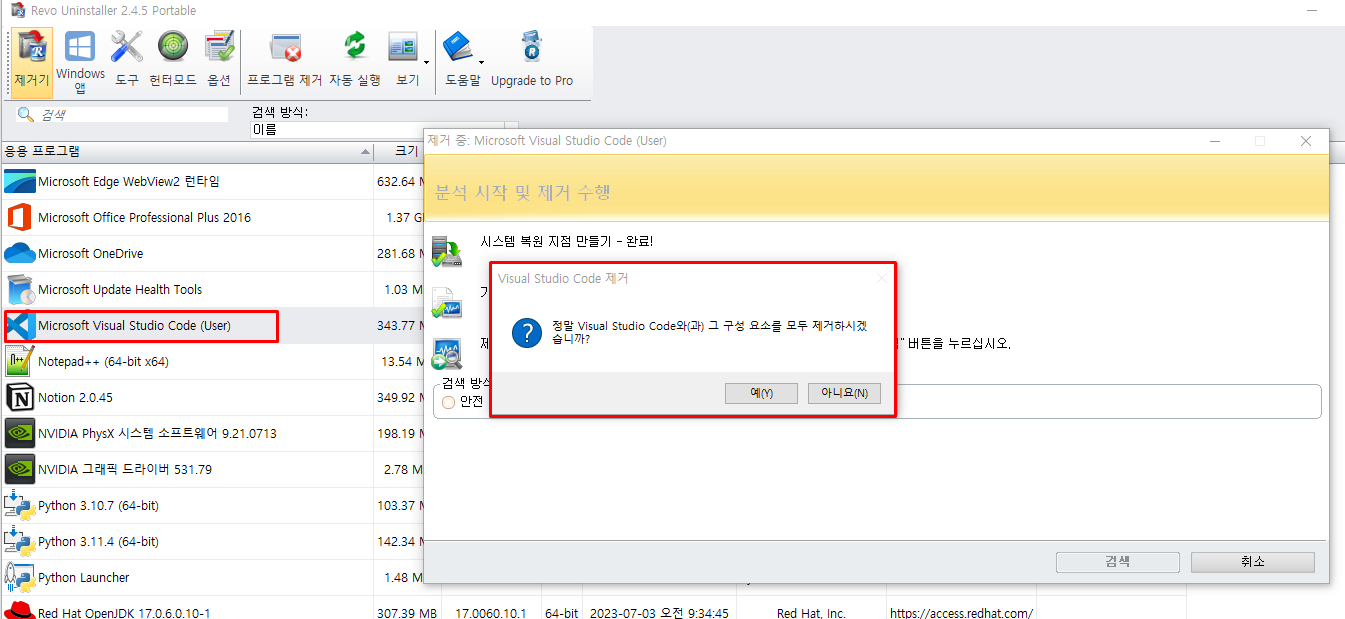This screenshot has width=1345, height=619.
Task: Click the Python 3.10.7 list icon
Action: tap(19, 505)
